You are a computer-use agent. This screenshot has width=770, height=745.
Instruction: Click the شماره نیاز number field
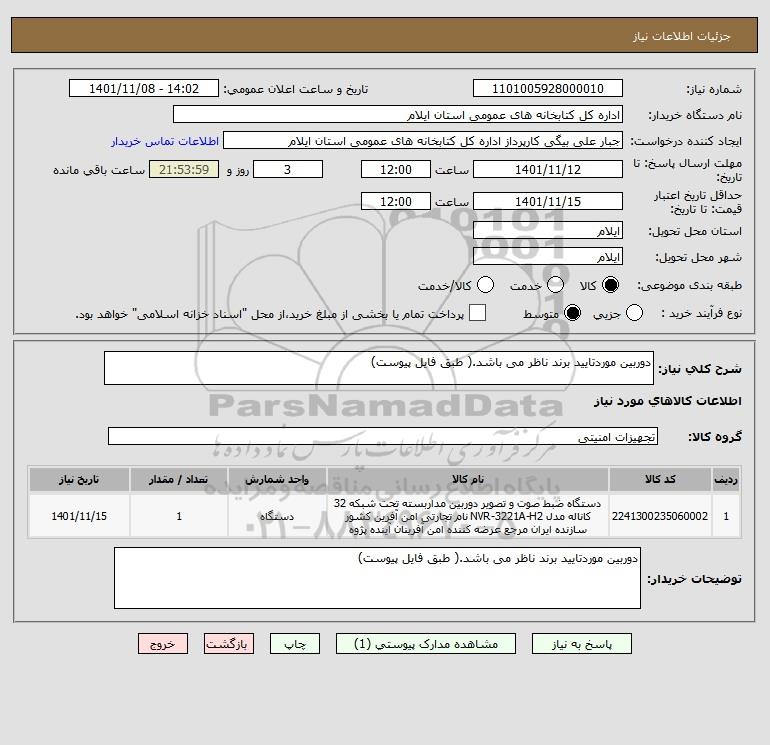click(548, 88)
